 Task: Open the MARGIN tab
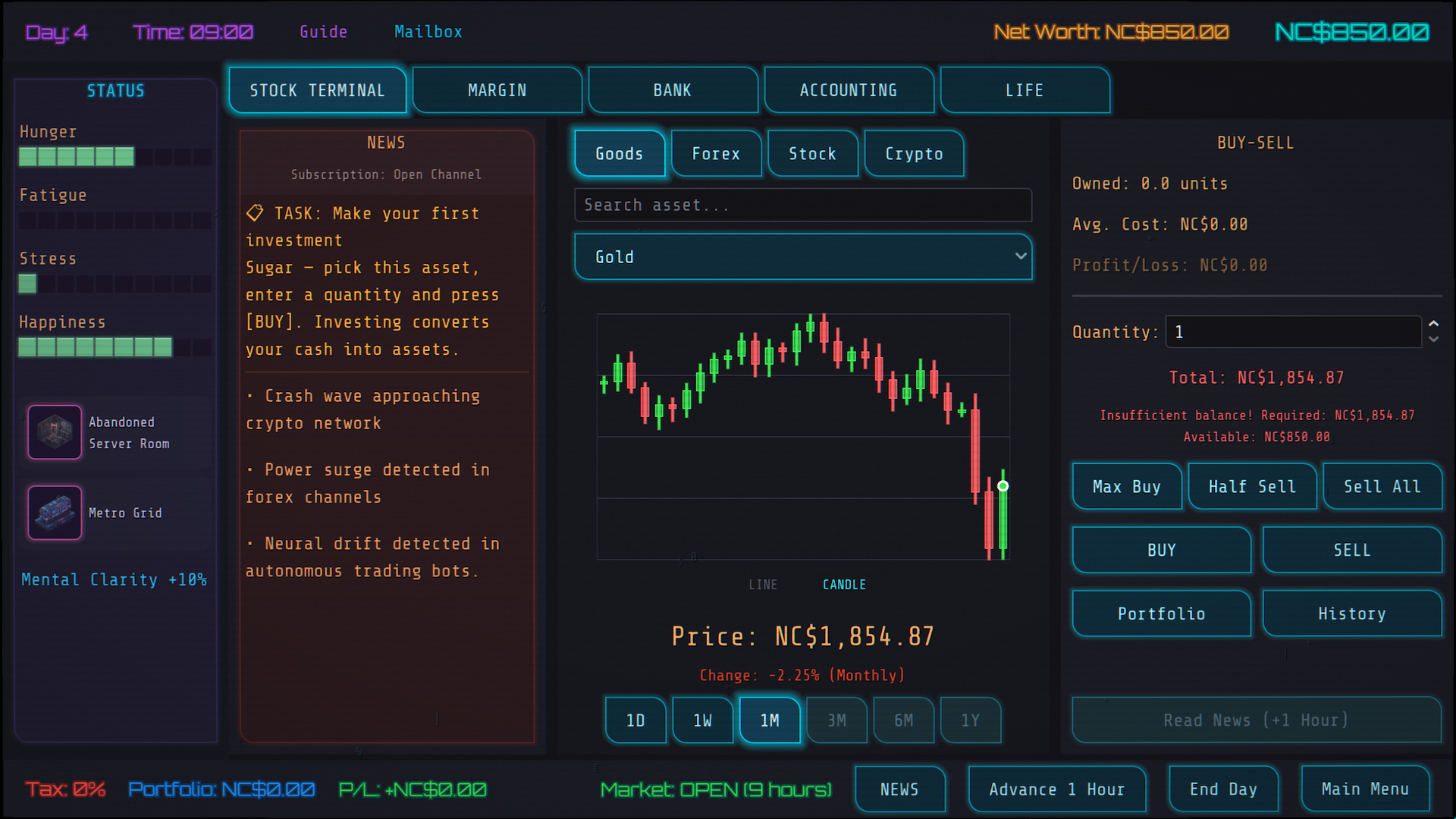tap(497, 90)
